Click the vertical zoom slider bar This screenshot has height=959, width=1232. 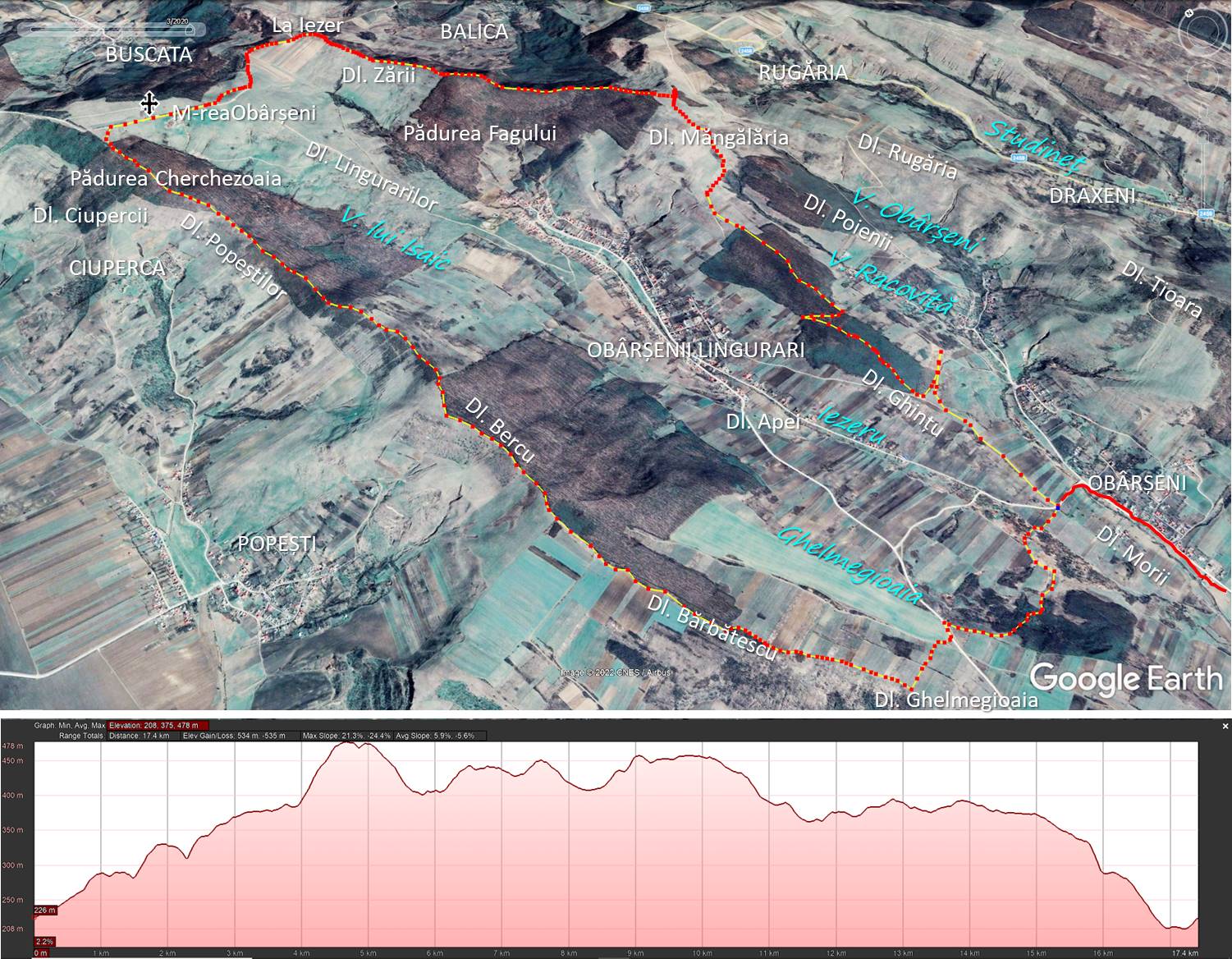tap(1205, 164)
